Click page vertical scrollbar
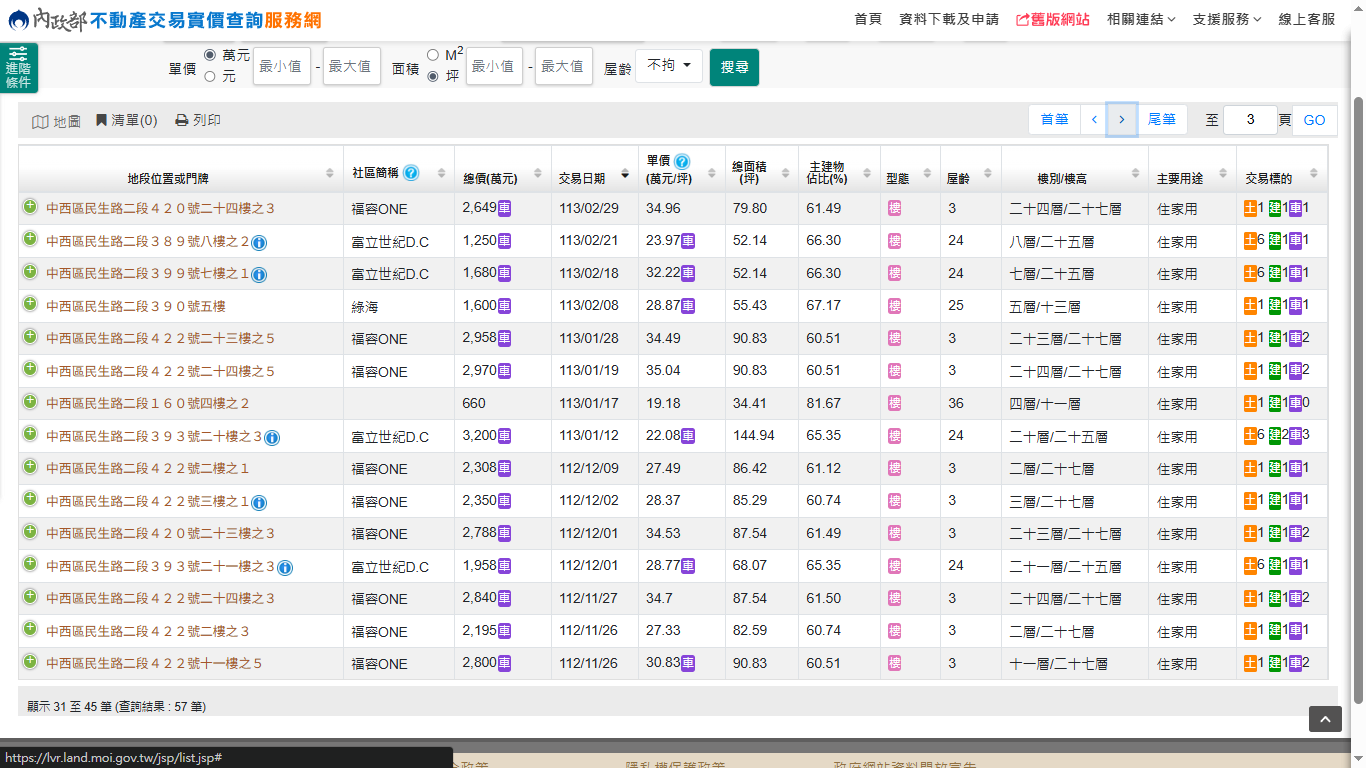Viewport: 1366px width, 768px height. pyautogui.click(x=1358, y=400)
